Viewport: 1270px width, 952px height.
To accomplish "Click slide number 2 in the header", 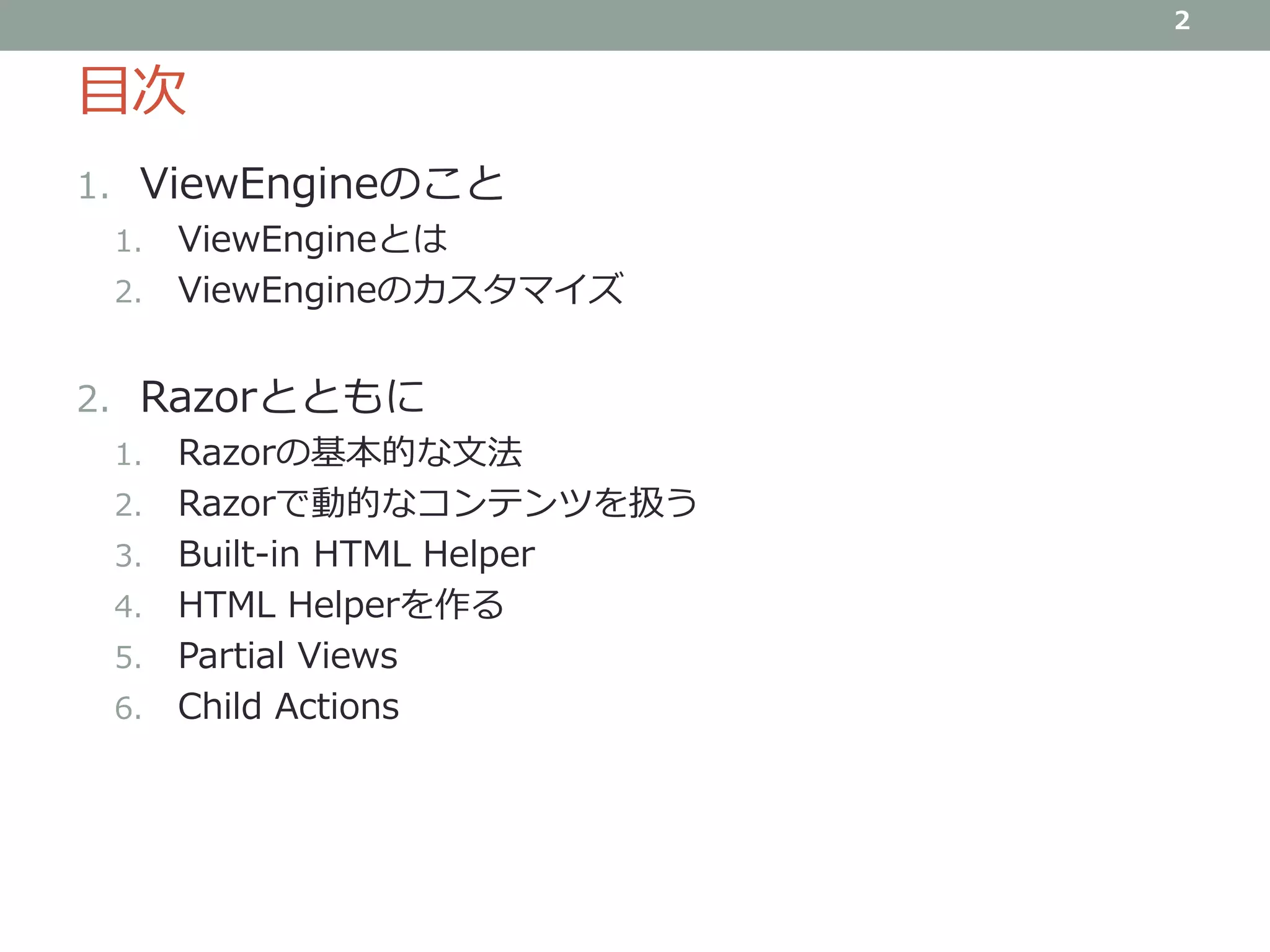I will [1182, 21].
